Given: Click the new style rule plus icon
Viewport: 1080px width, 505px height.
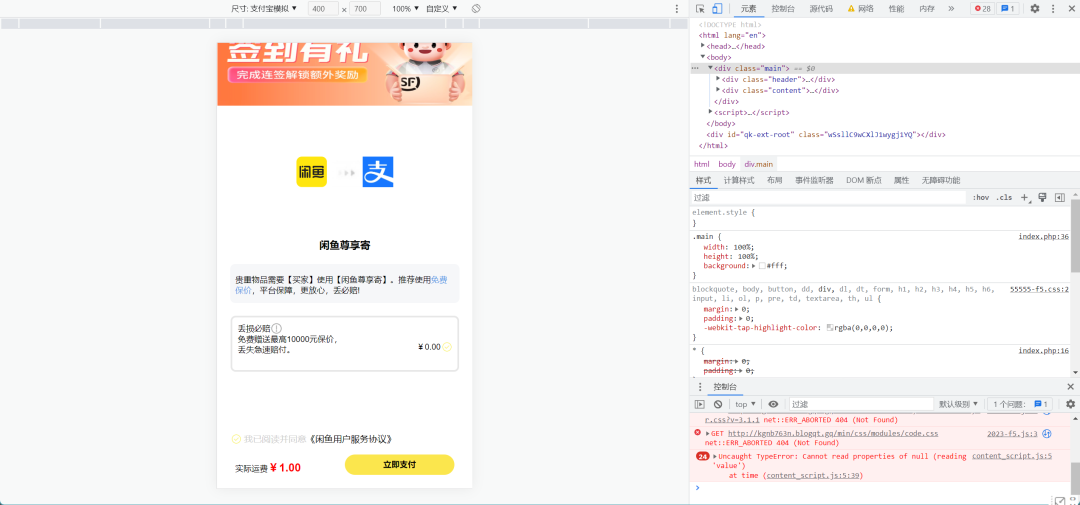Looking at the screenshot, I should pos(1024,198).
